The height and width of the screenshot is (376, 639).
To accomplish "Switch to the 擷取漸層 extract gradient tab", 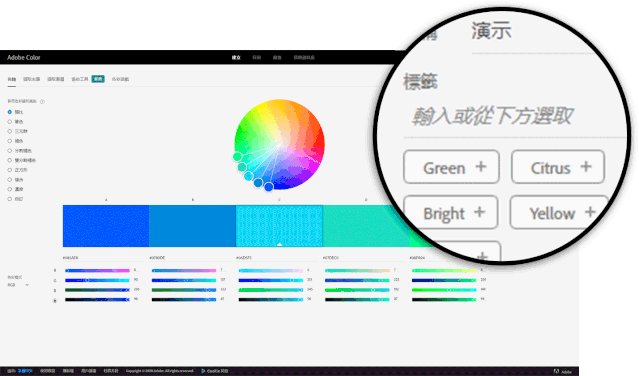I will point(55,79).
